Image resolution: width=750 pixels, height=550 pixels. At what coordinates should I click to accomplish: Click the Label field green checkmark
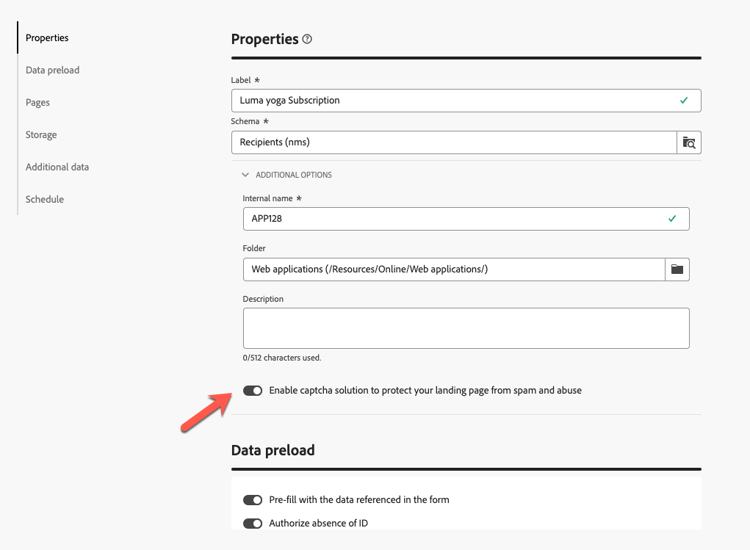tap(684, 101)
